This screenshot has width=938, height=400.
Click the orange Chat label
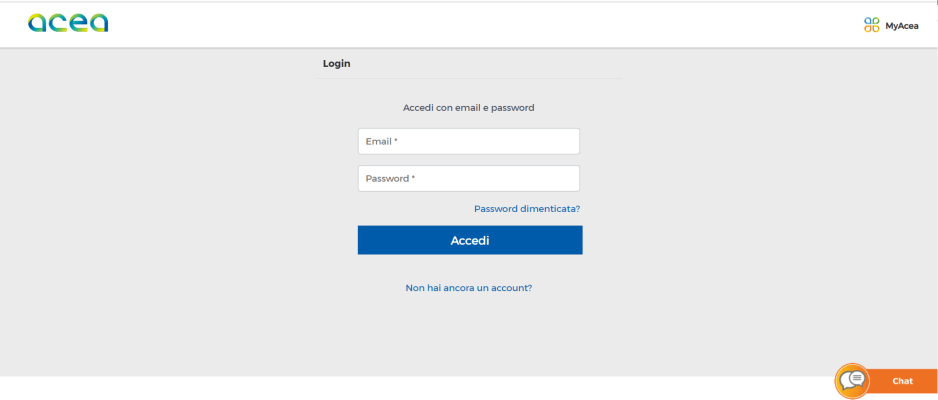tap(902, 381)
